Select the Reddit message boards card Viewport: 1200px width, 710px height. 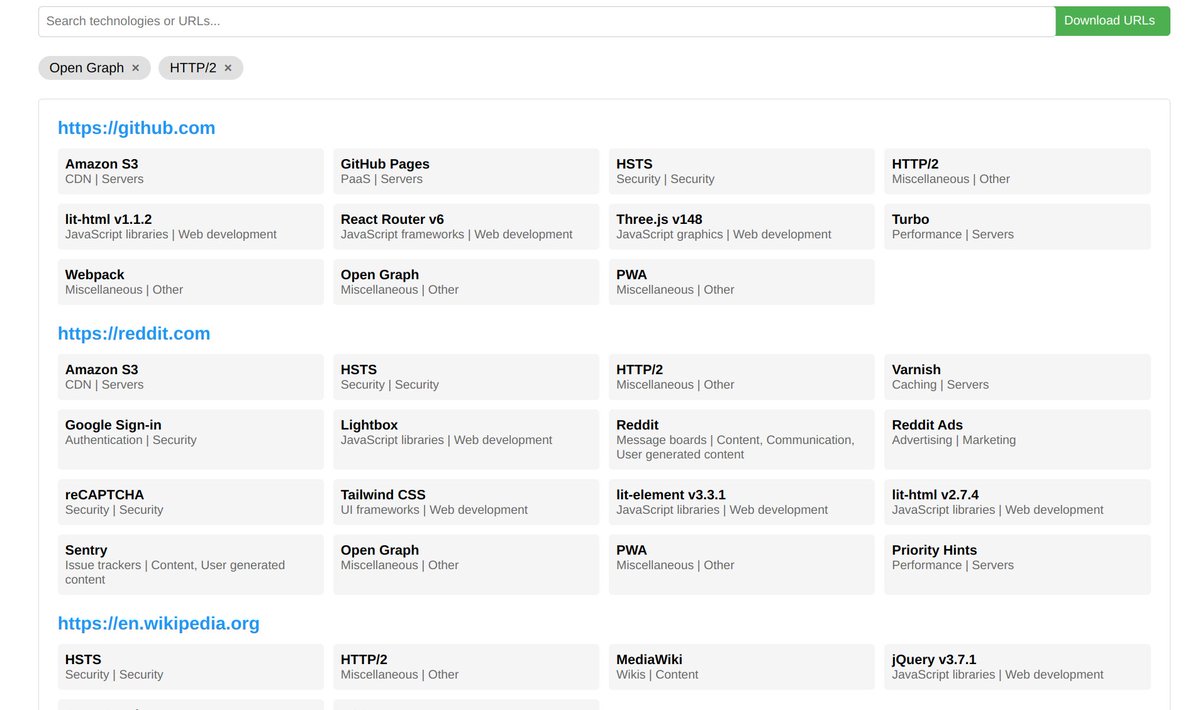pyautogui.click(x=742, y=439)
